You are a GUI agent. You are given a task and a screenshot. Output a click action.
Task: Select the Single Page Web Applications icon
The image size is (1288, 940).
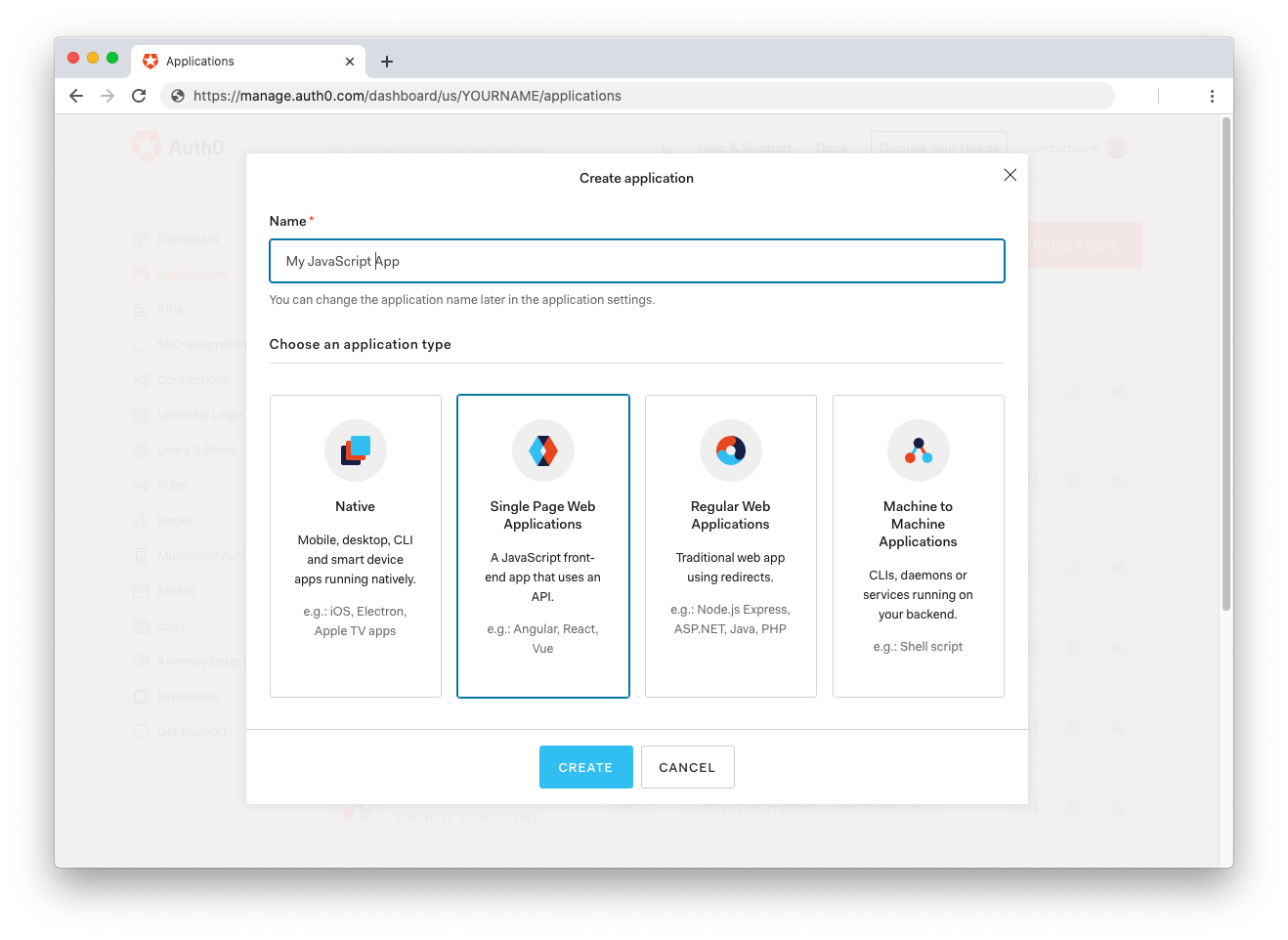click(543, 450)
